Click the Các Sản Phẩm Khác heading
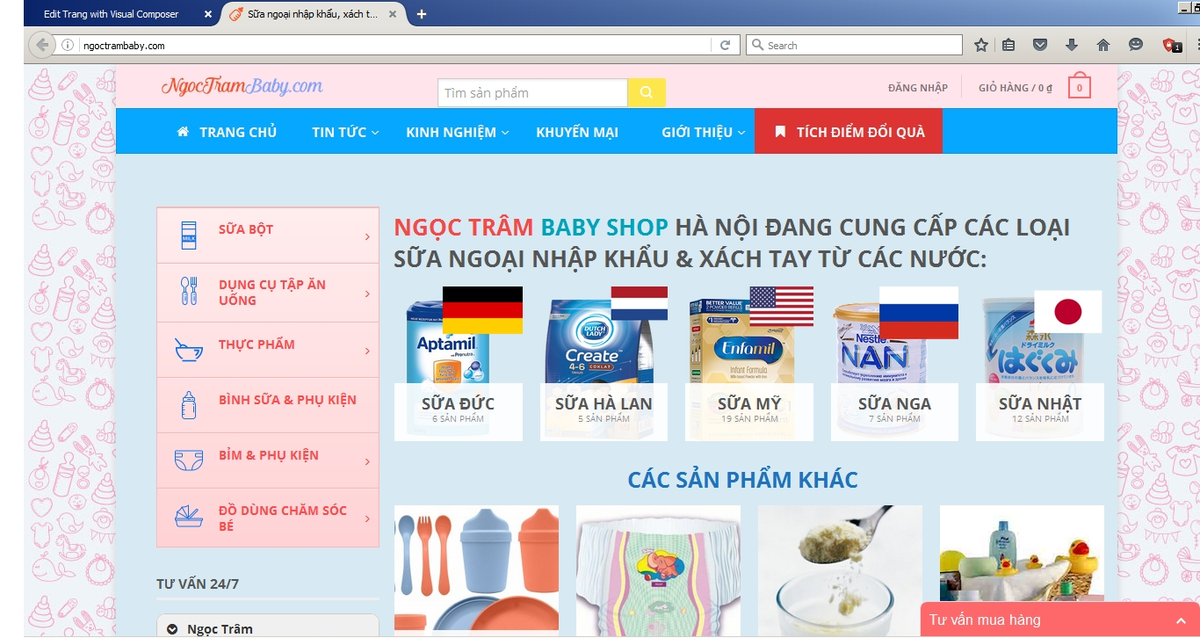 tap(743, 480)
